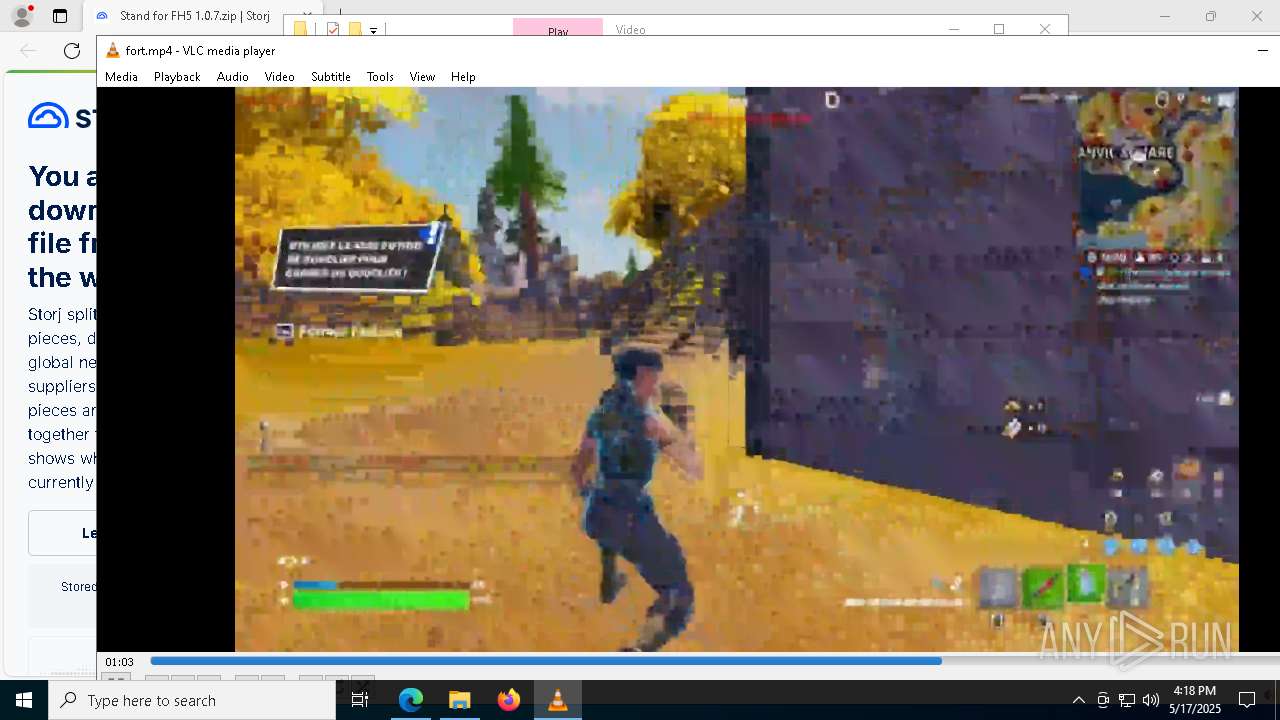This screenshot has height=720, width=1280.
Task: Click the Meet Now camera tray icon
Action: [x=1102, y=700]
